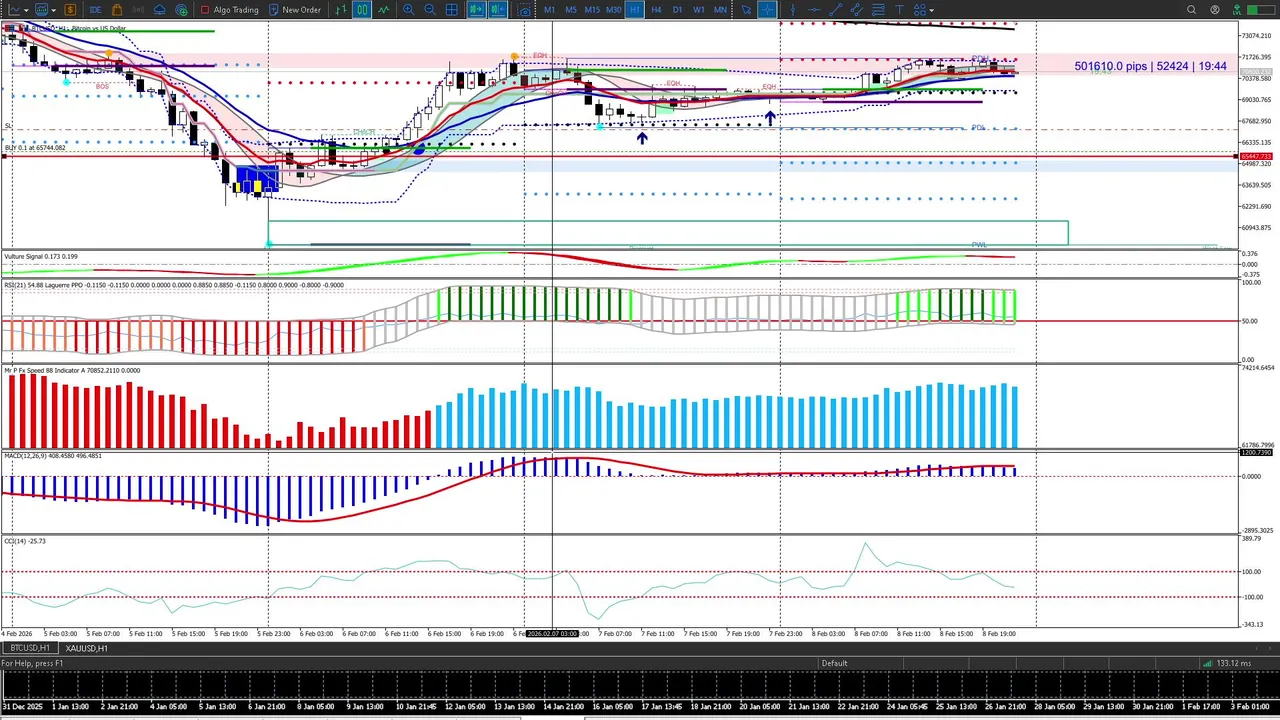Expand the chart template dropdown

click(53, 10)
